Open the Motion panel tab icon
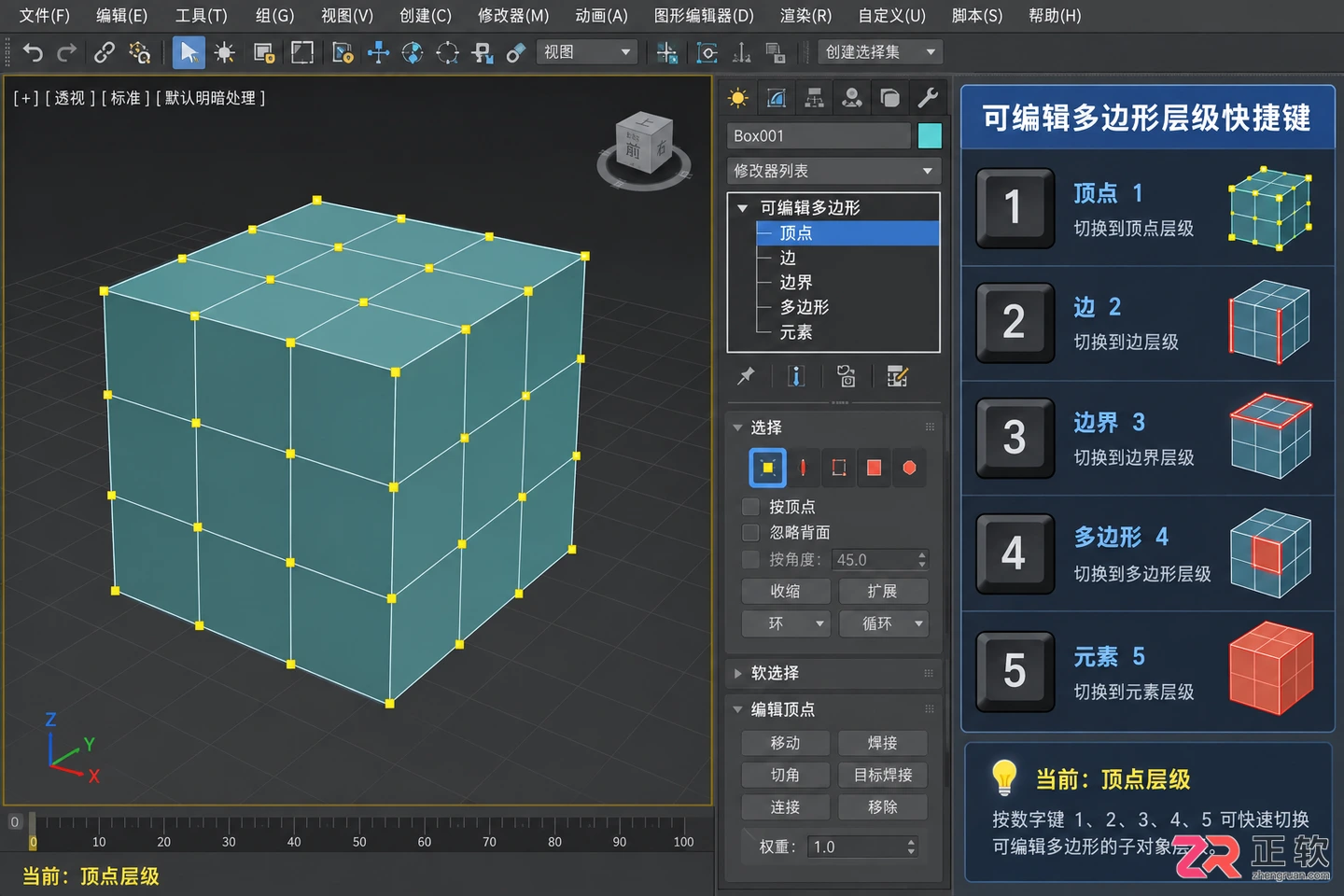Image resolution: width=1344 pixels, height=896 pixels. pos(851,98)
